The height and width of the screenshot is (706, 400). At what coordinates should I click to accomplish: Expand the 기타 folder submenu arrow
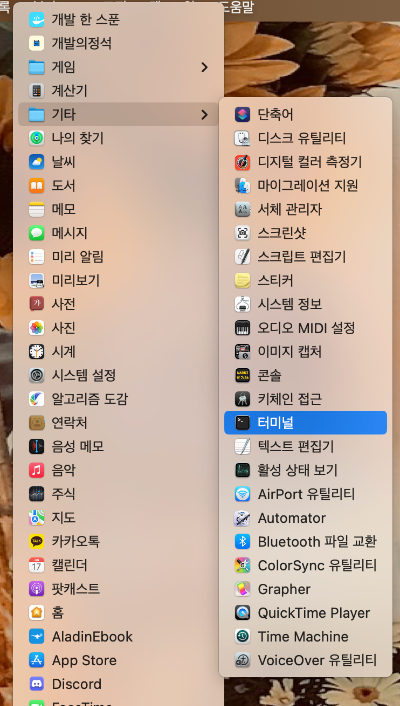[205, 114]
